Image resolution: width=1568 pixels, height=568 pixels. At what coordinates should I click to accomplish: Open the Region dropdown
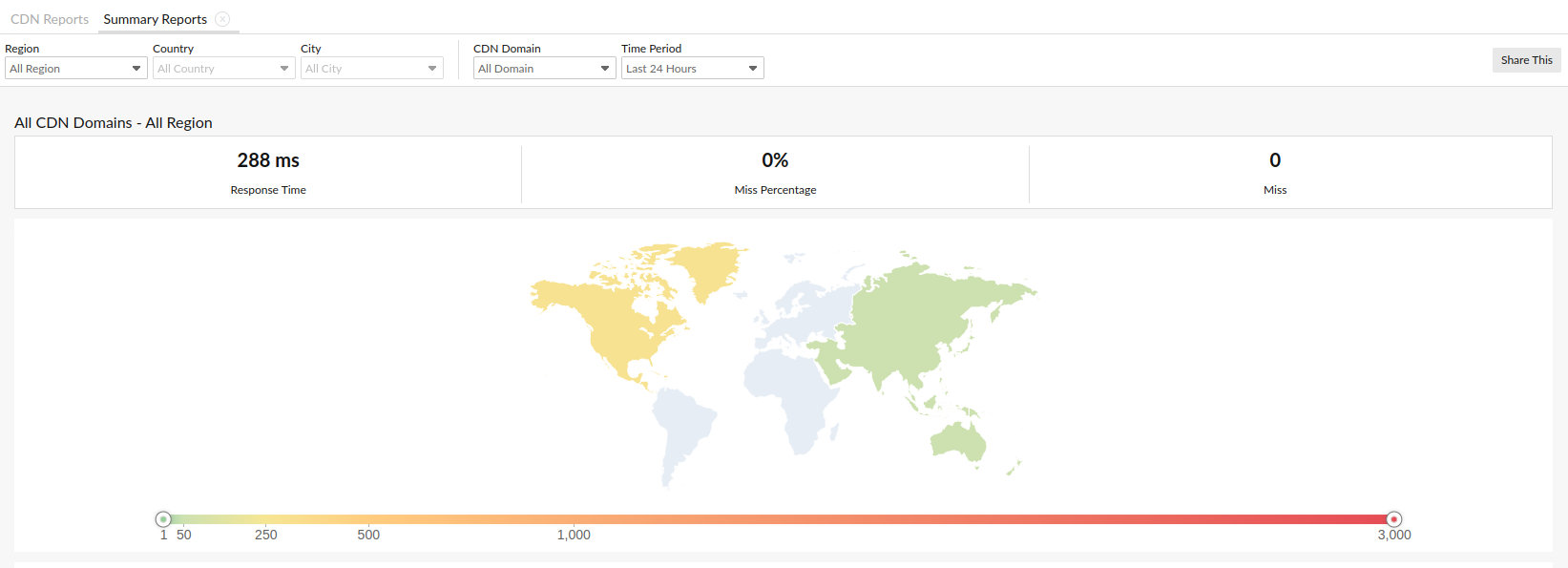(x=75, y=69)
